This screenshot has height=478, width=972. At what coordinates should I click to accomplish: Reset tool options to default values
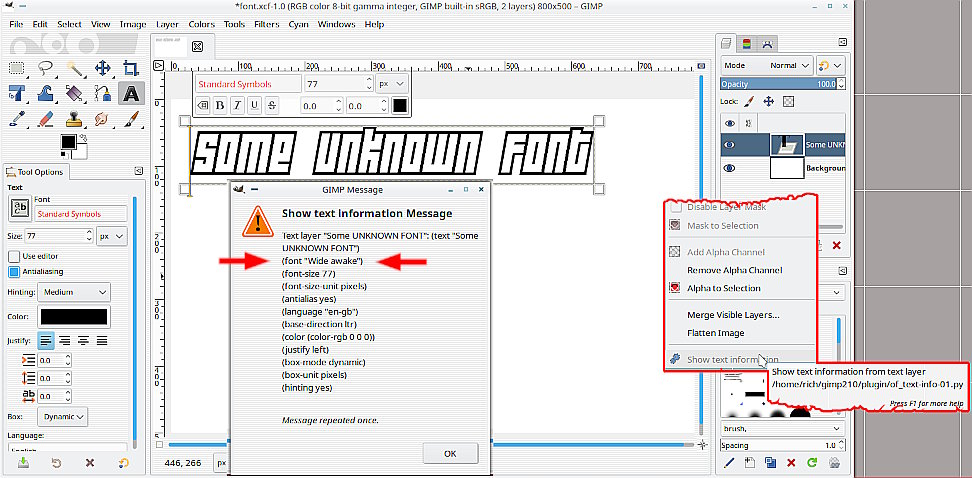point(123,463)
